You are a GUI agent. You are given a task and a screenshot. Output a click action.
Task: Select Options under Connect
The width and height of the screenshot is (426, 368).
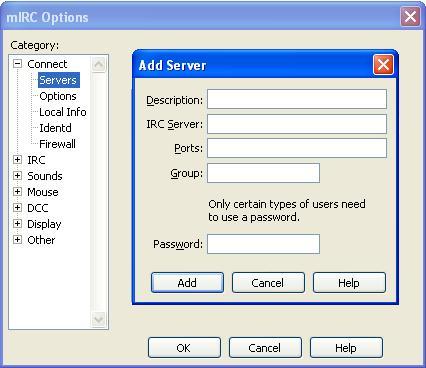tap(58, 96)
